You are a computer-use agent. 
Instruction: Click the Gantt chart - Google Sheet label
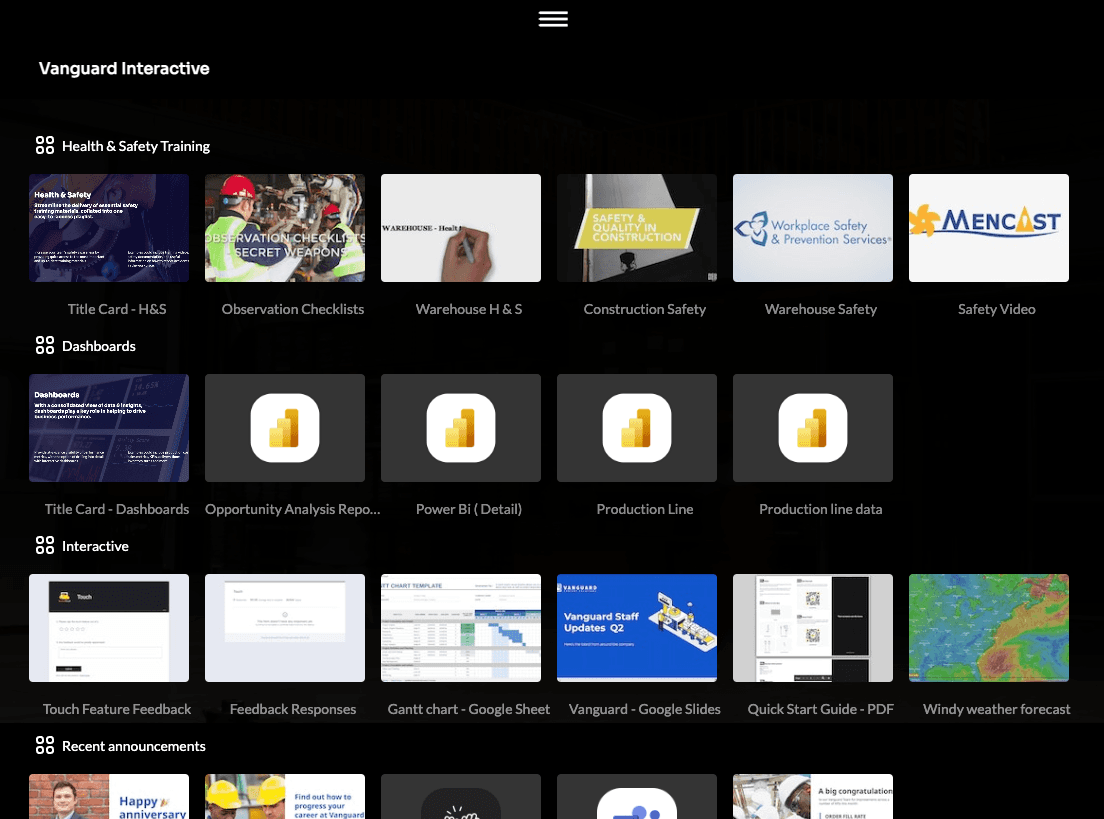pyautogui.click(x=469, y=709)
